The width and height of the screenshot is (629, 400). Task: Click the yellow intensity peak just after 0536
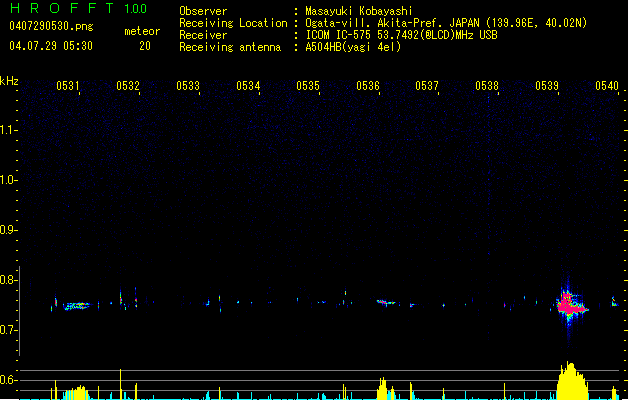point(382,388)
